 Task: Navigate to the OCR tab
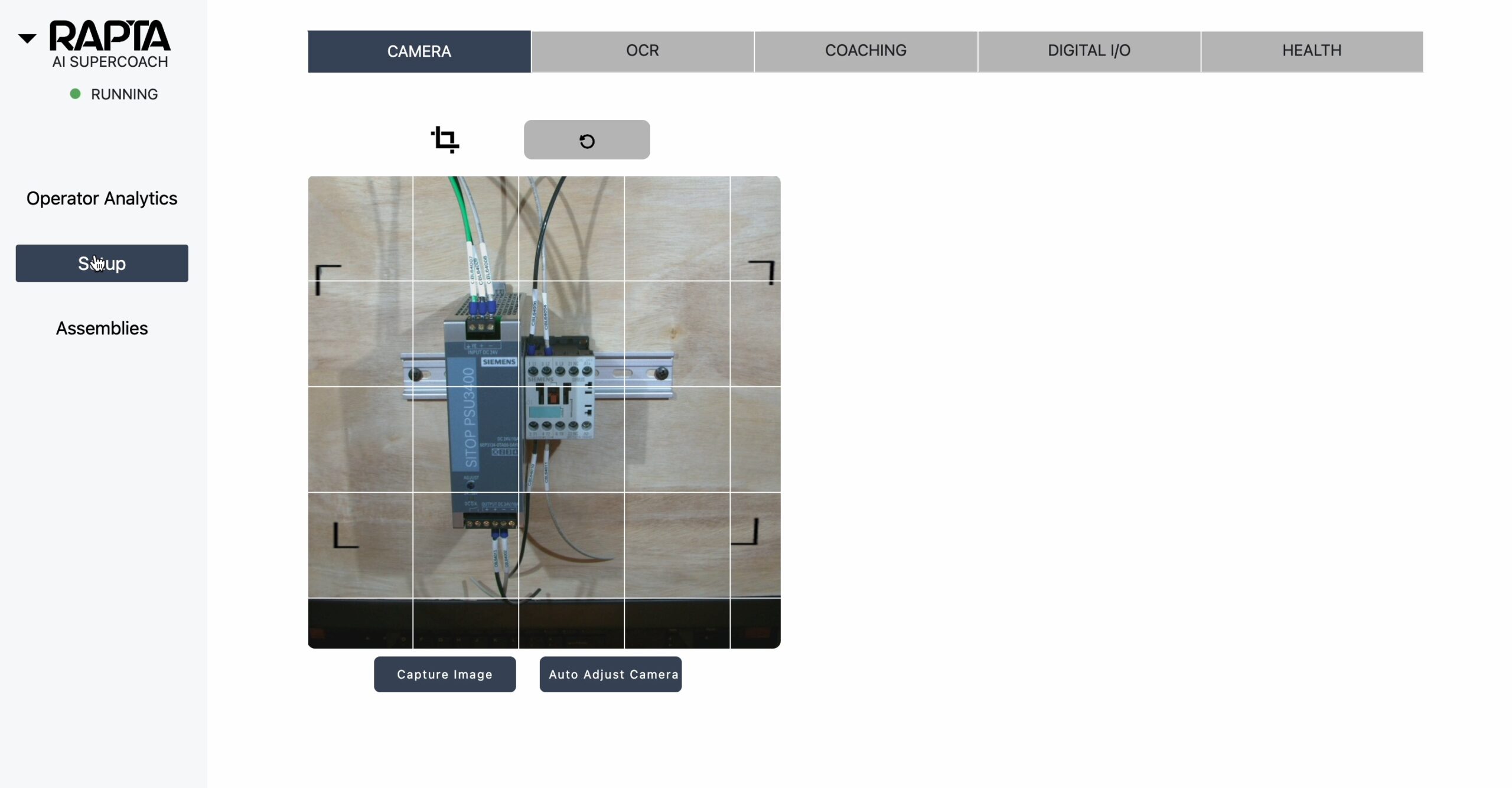pos(642,50)
